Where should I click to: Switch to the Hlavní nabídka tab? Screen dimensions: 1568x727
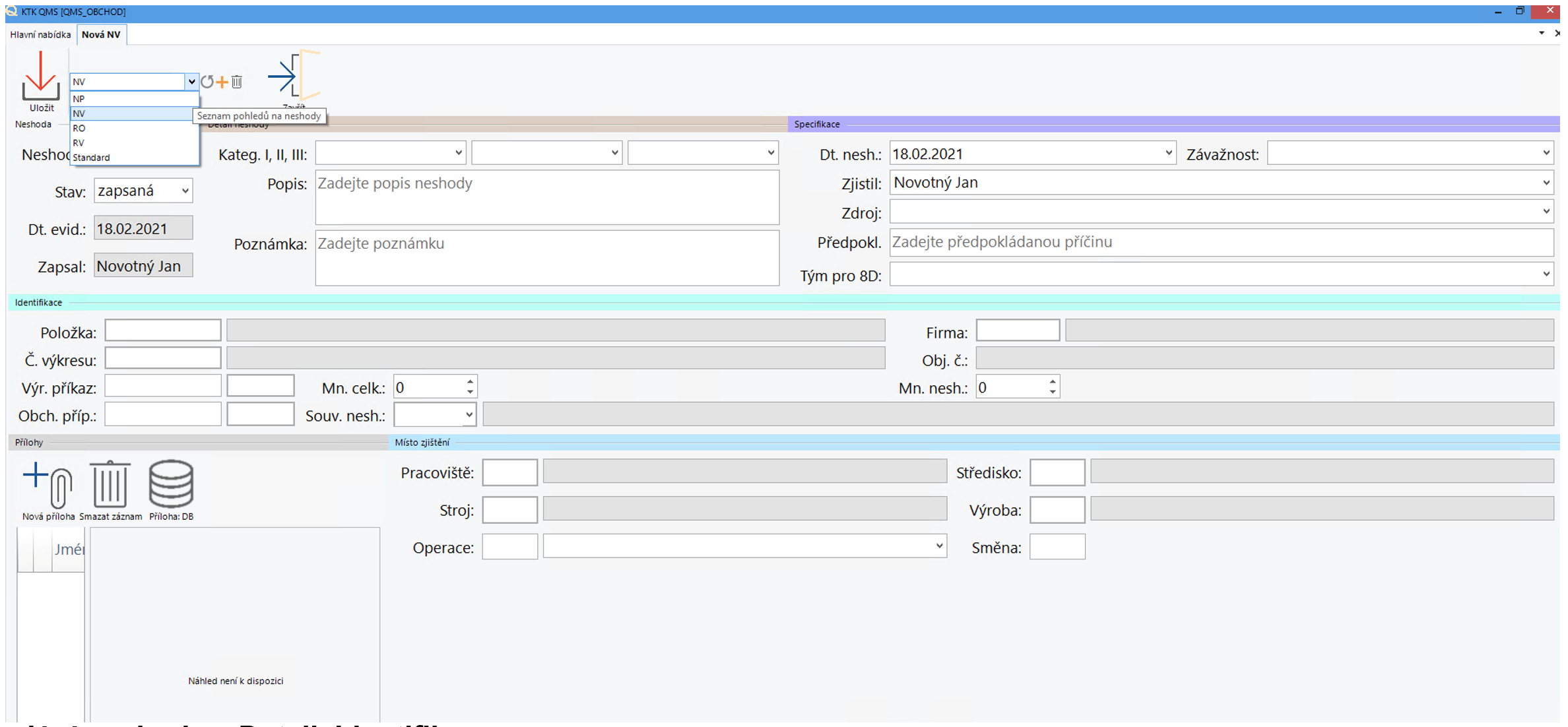point(40,34)
